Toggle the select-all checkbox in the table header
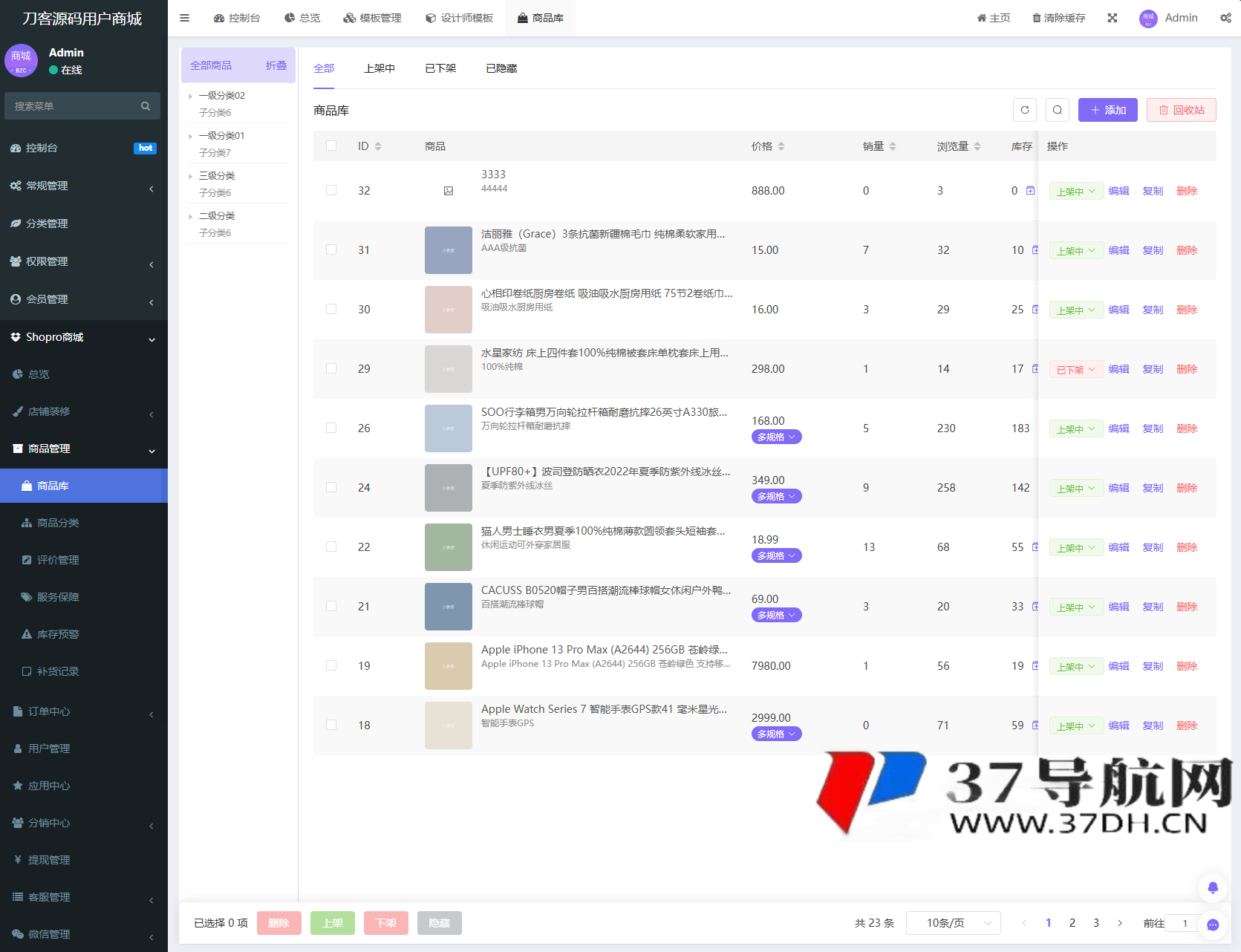The image size is (1241, 952). [330, 146]
